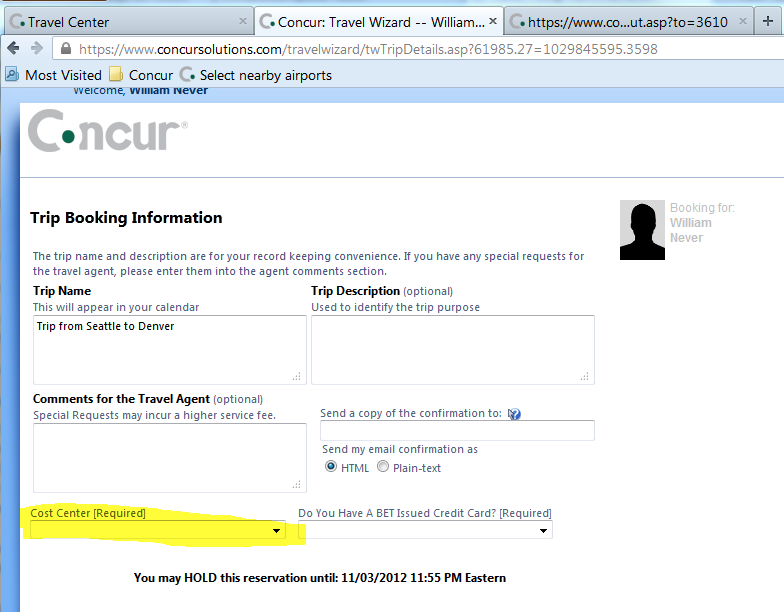784x612 pixels.
Task: Click resize grip of Trip Description box
Action: [584, 376]
